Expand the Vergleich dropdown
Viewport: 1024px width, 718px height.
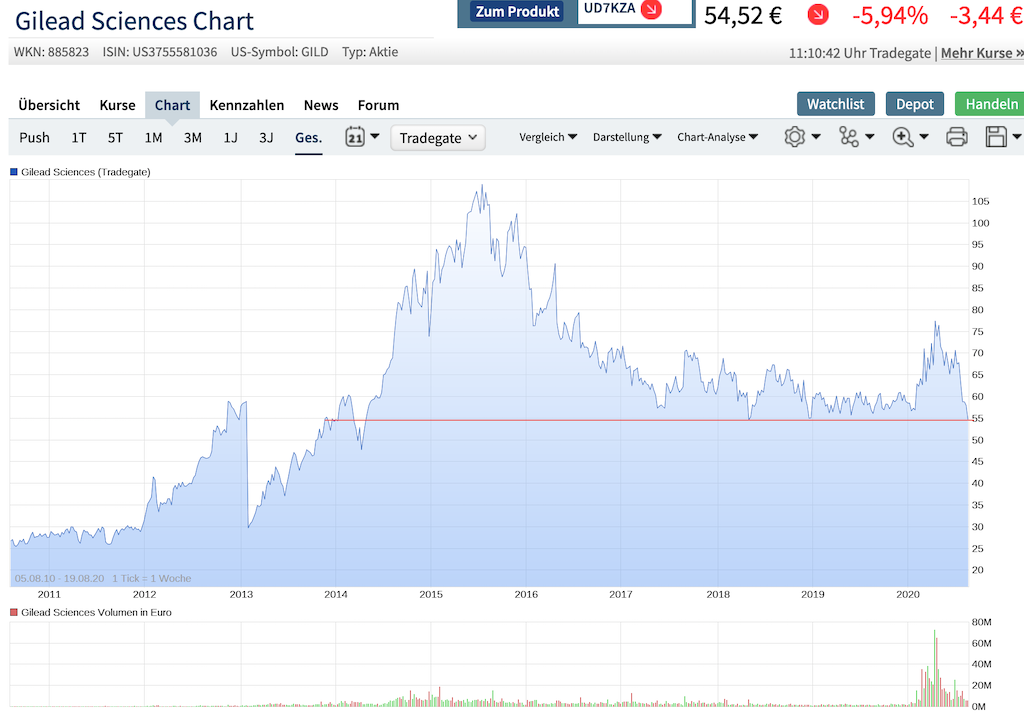tap(547, 137)
